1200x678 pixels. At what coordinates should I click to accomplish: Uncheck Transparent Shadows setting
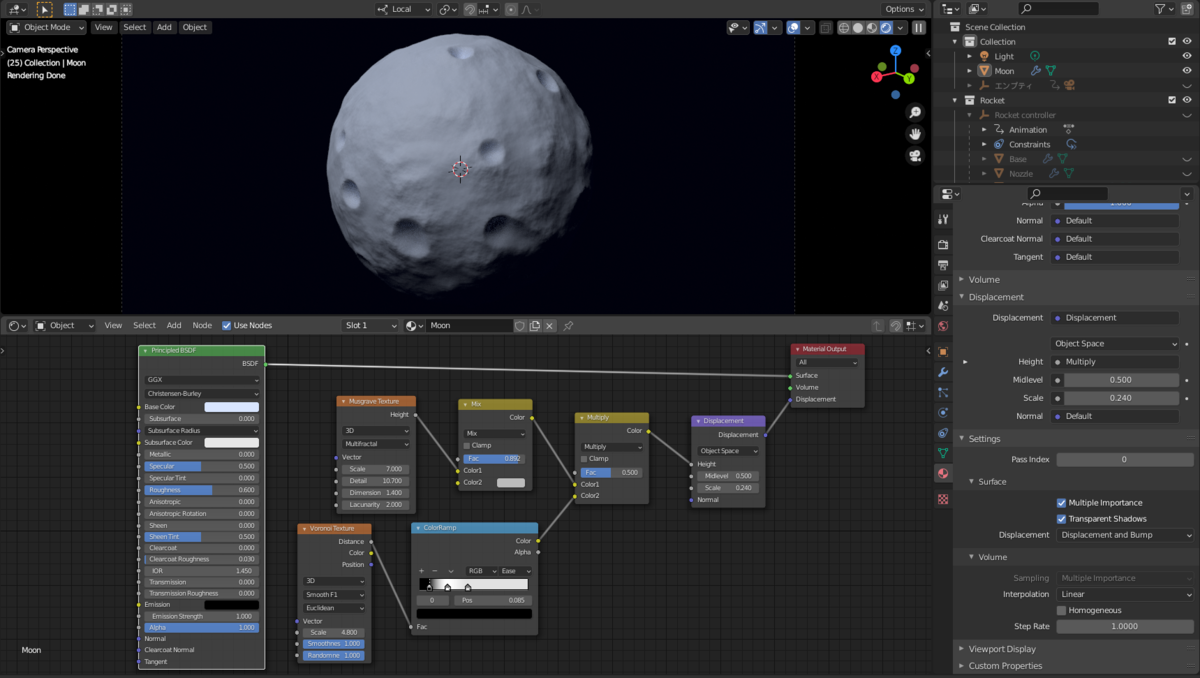[1061, 519]
